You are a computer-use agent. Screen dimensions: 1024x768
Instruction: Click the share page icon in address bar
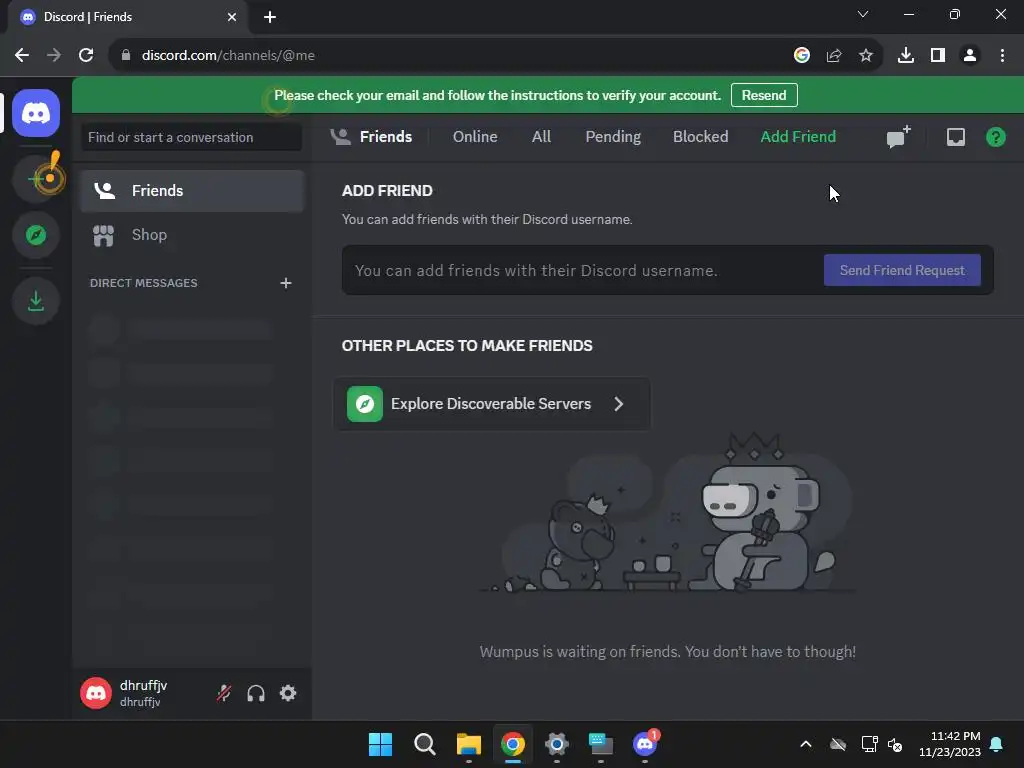click(x=833, y=56)
